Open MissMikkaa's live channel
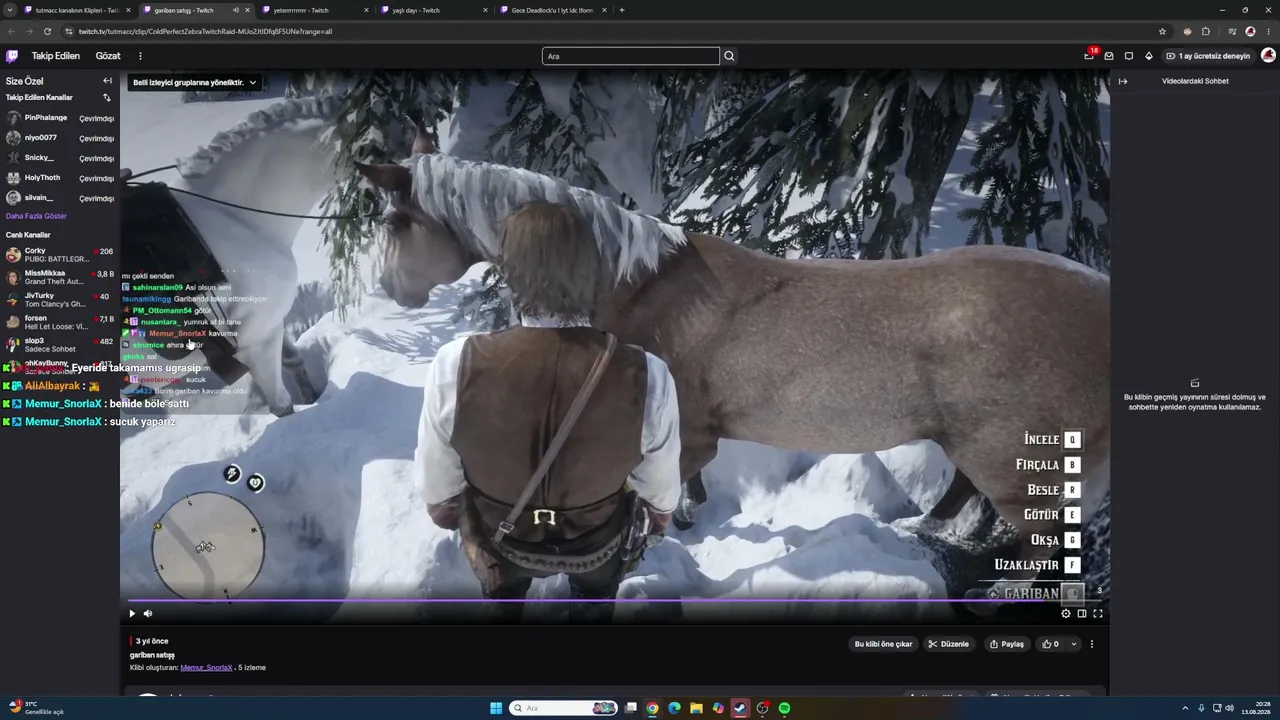 pos(60,277)
